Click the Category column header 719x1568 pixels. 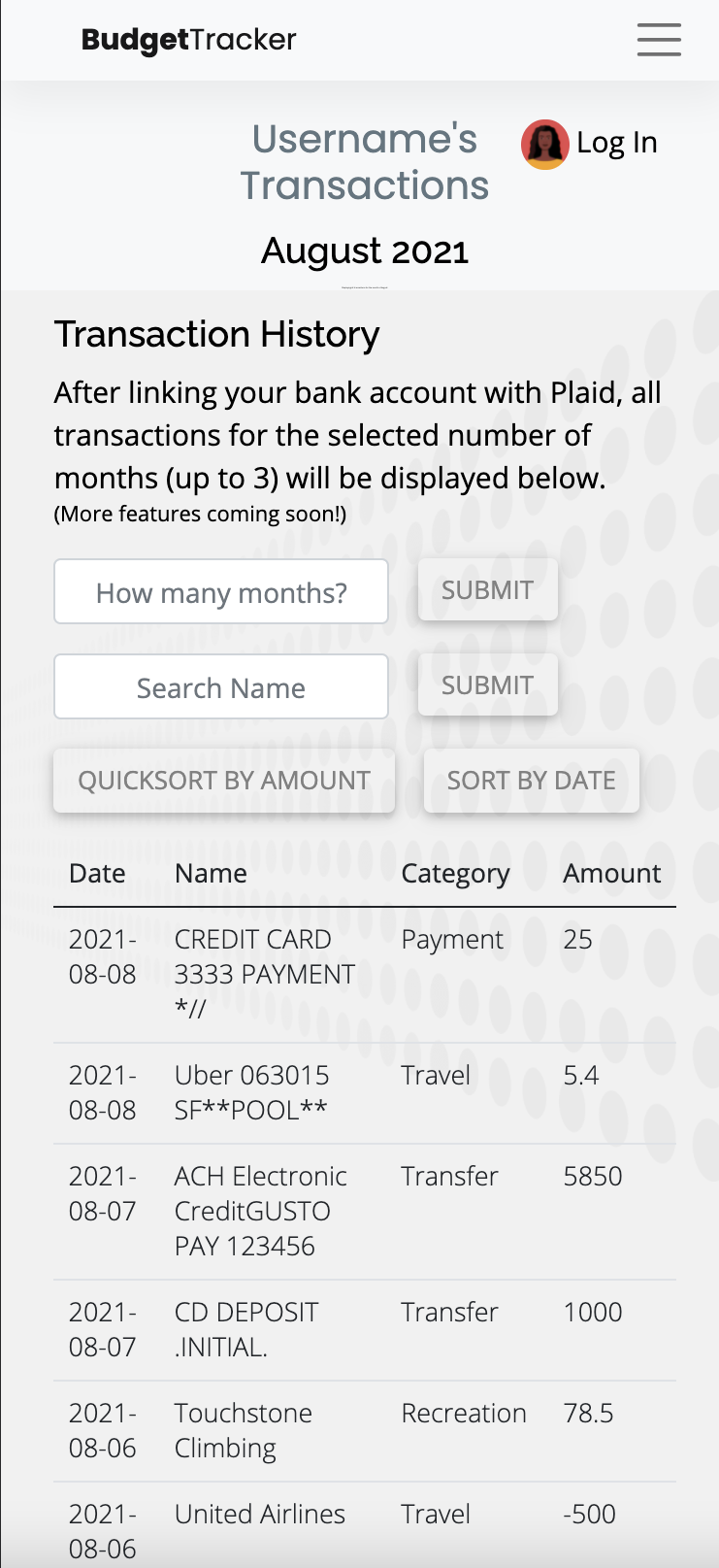coord(455,874)
